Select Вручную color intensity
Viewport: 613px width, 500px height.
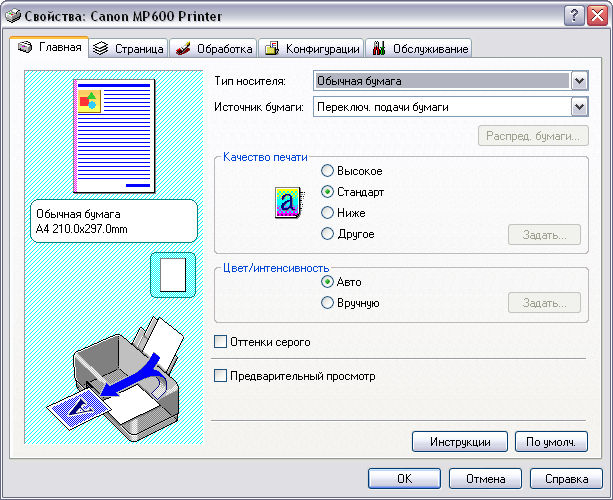click(350, 303)
